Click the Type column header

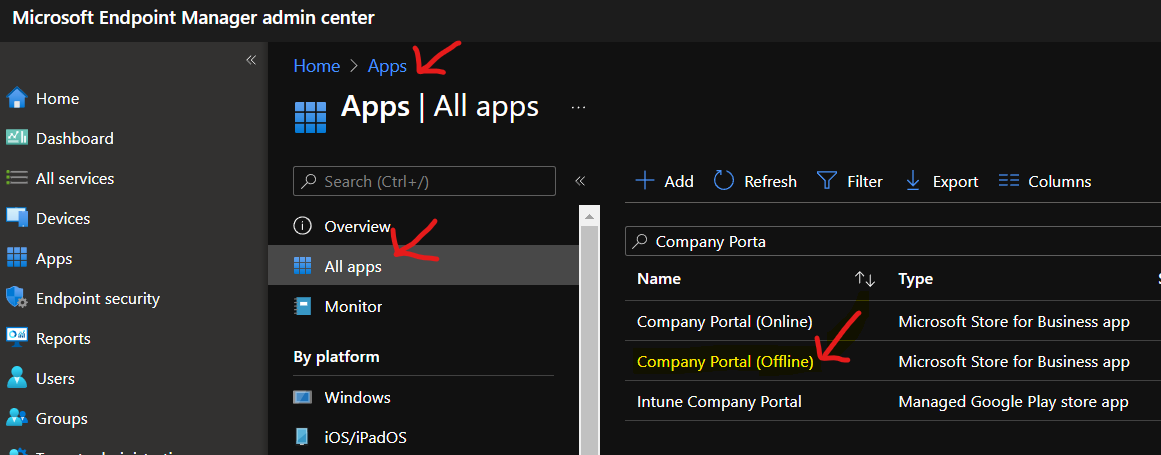pos(915,279)
